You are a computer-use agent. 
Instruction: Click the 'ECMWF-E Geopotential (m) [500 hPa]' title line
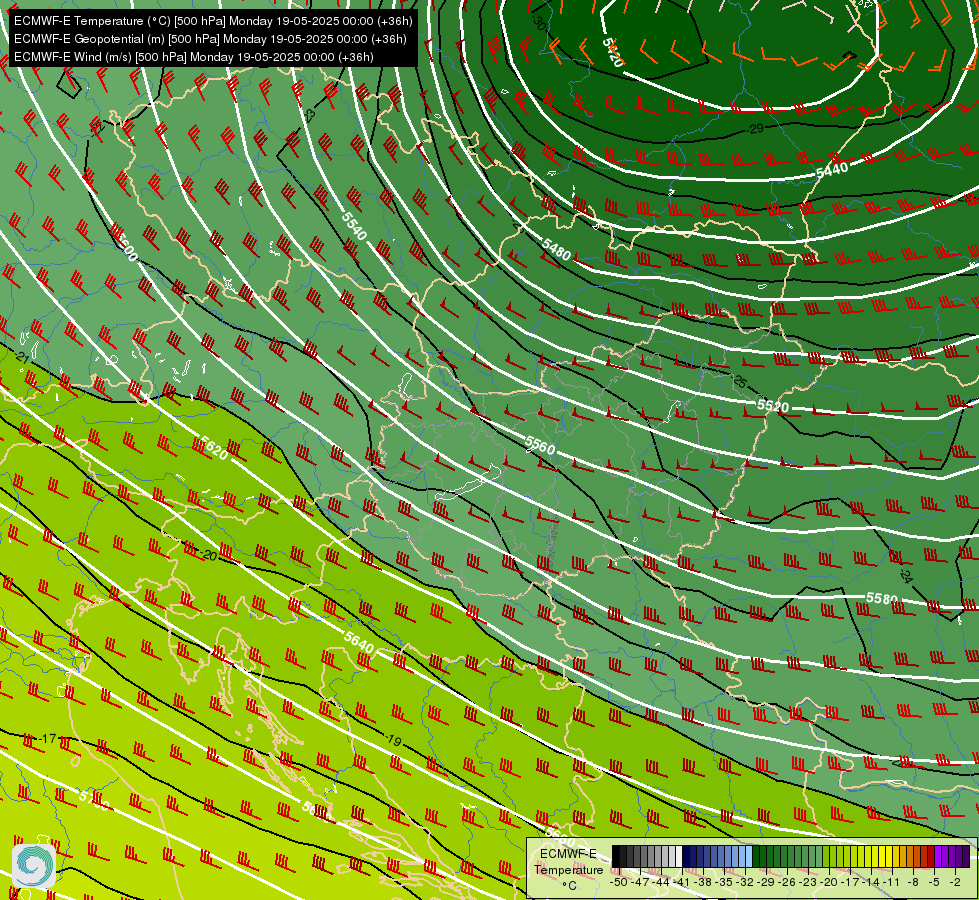point(210,39)
